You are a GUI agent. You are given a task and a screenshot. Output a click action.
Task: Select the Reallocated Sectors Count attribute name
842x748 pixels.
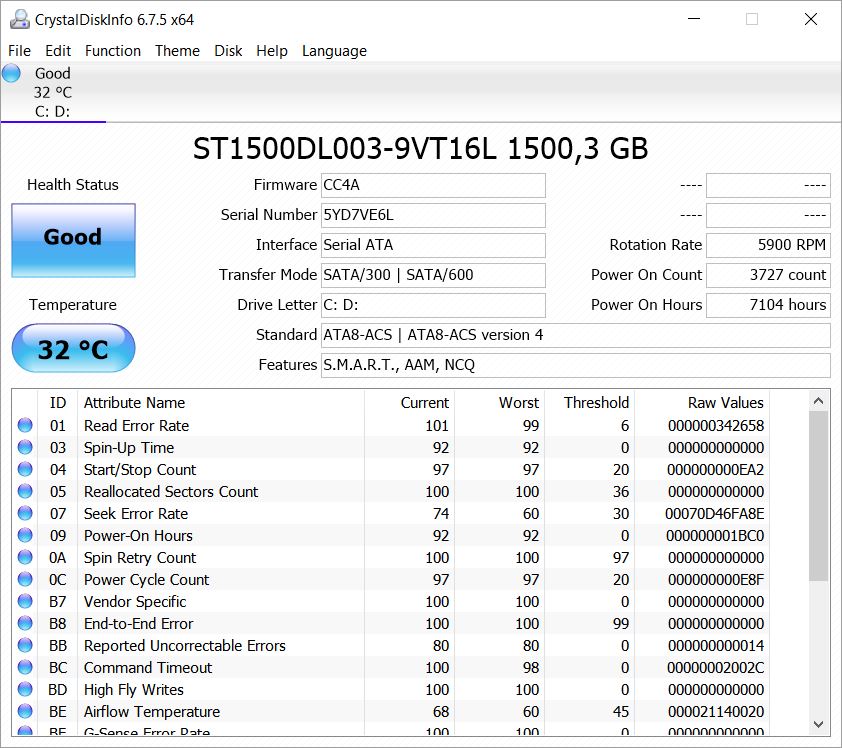(x=171, y=492)
